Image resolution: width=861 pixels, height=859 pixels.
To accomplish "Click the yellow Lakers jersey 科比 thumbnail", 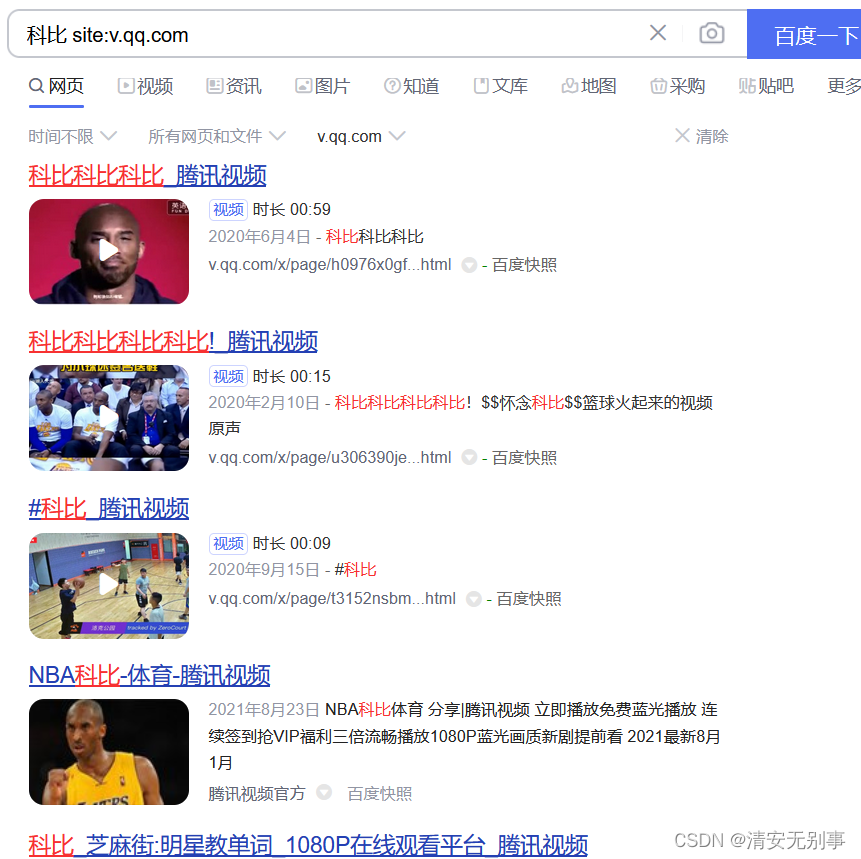I will coord(109,752).
